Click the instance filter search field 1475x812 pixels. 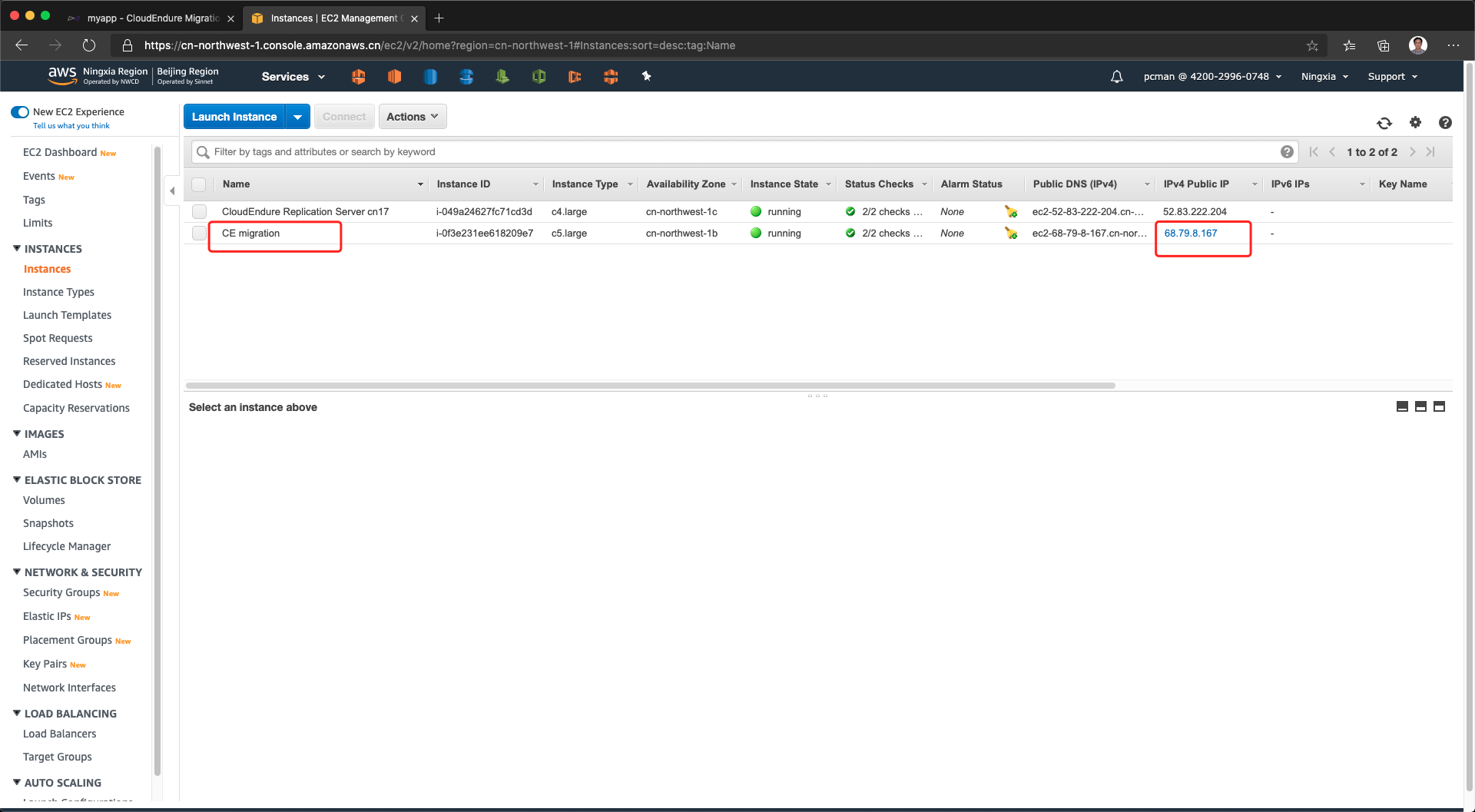(x=737, y=152)
